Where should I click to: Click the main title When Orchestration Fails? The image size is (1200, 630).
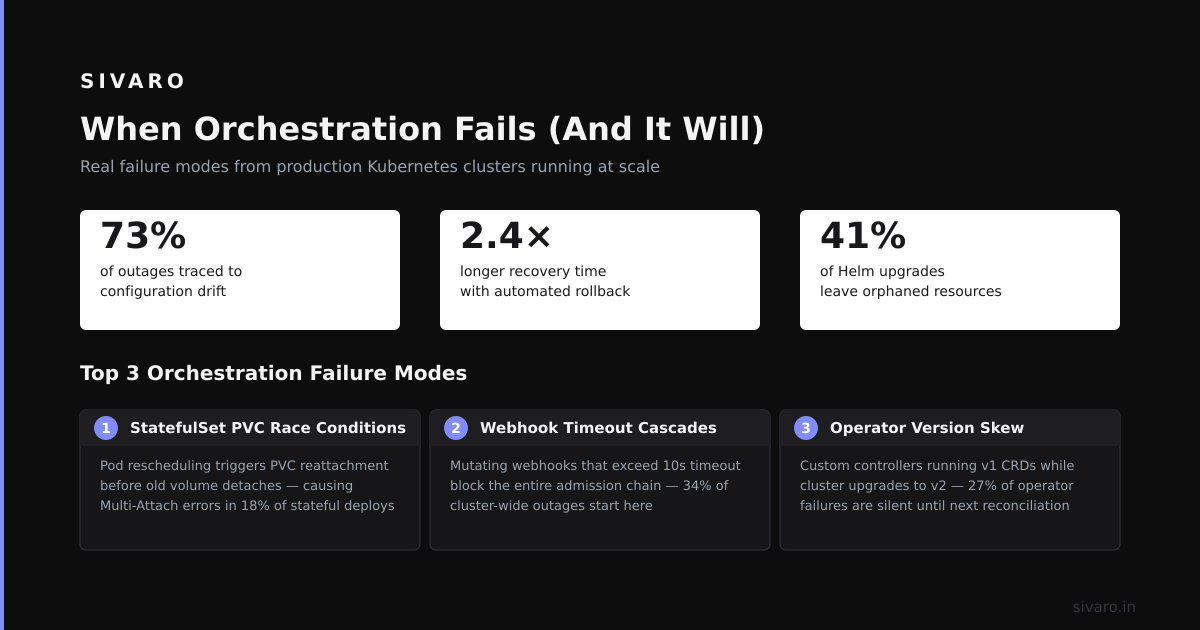(x=422, y=129)
